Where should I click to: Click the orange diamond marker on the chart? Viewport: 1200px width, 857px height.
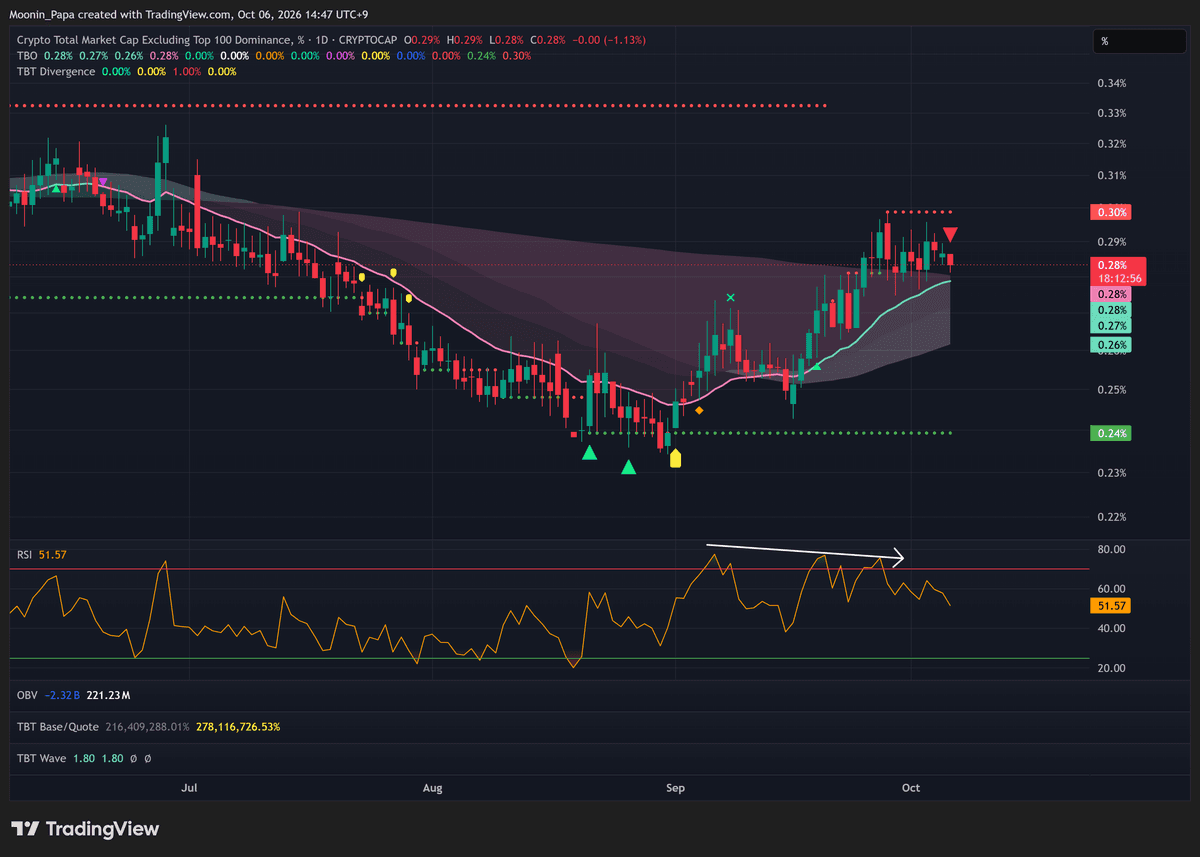699,410
